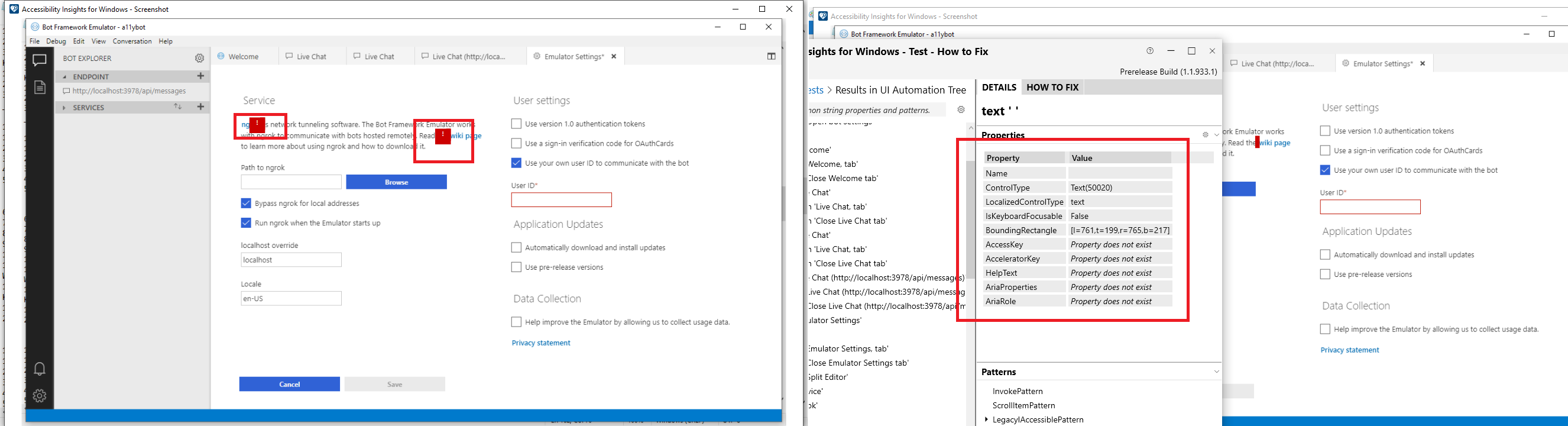
Task: Click the Cancel button in Emulator Settings
Action: click(290, 384)
